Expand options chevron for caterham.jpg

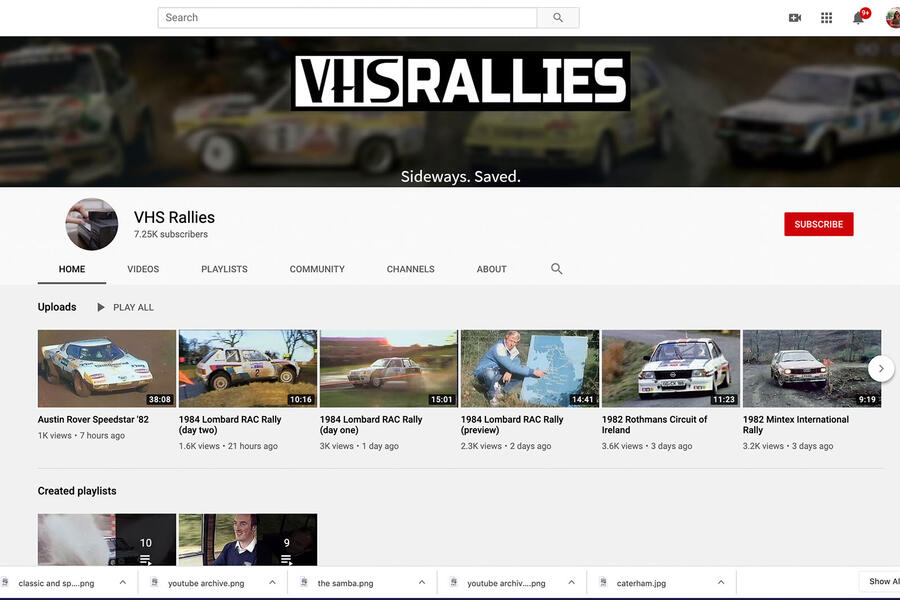click(x=721, y=582)
